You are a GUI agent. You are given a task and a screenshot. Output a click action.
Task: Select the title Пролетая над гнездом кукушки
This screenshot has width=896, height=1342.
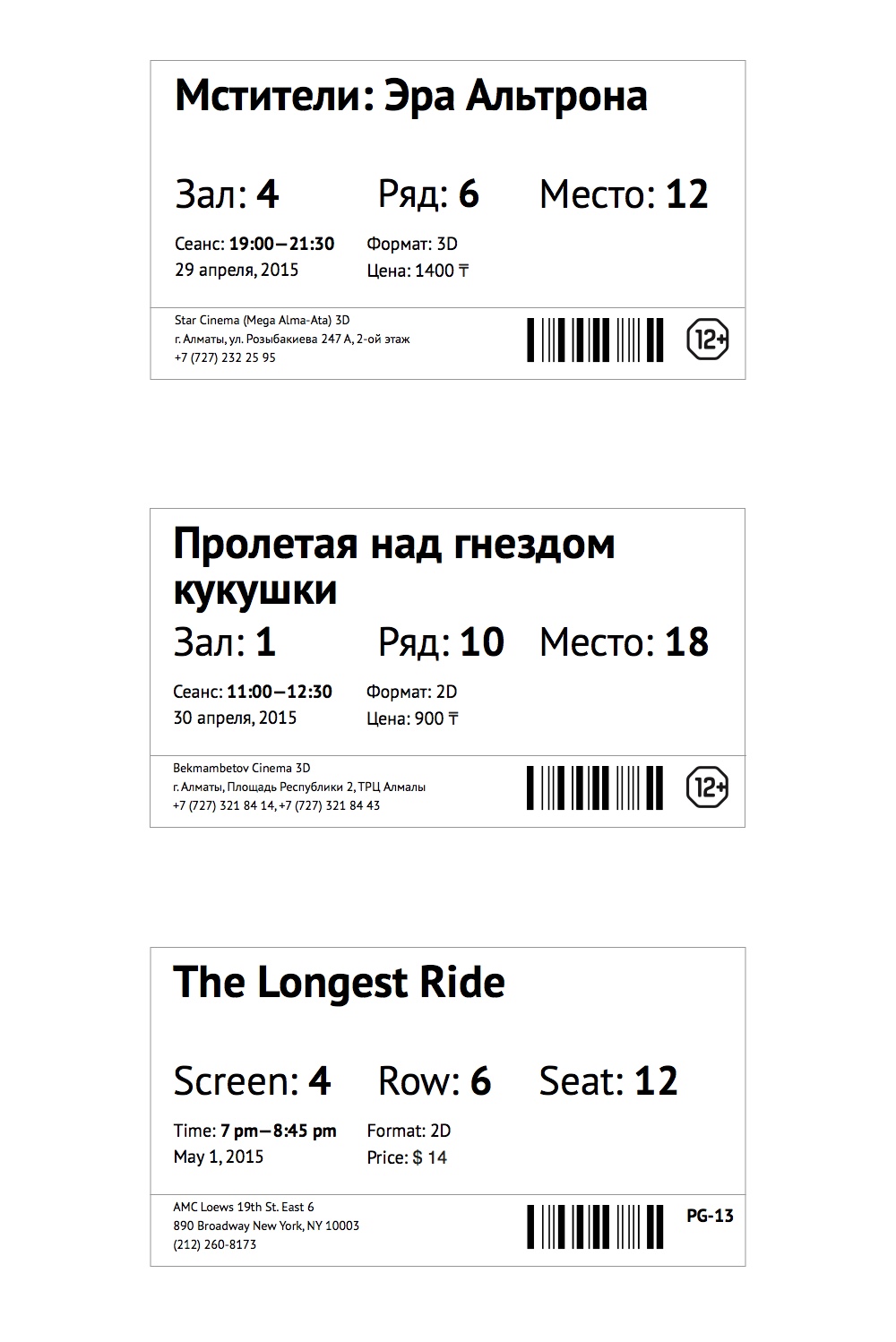[393, 566]
